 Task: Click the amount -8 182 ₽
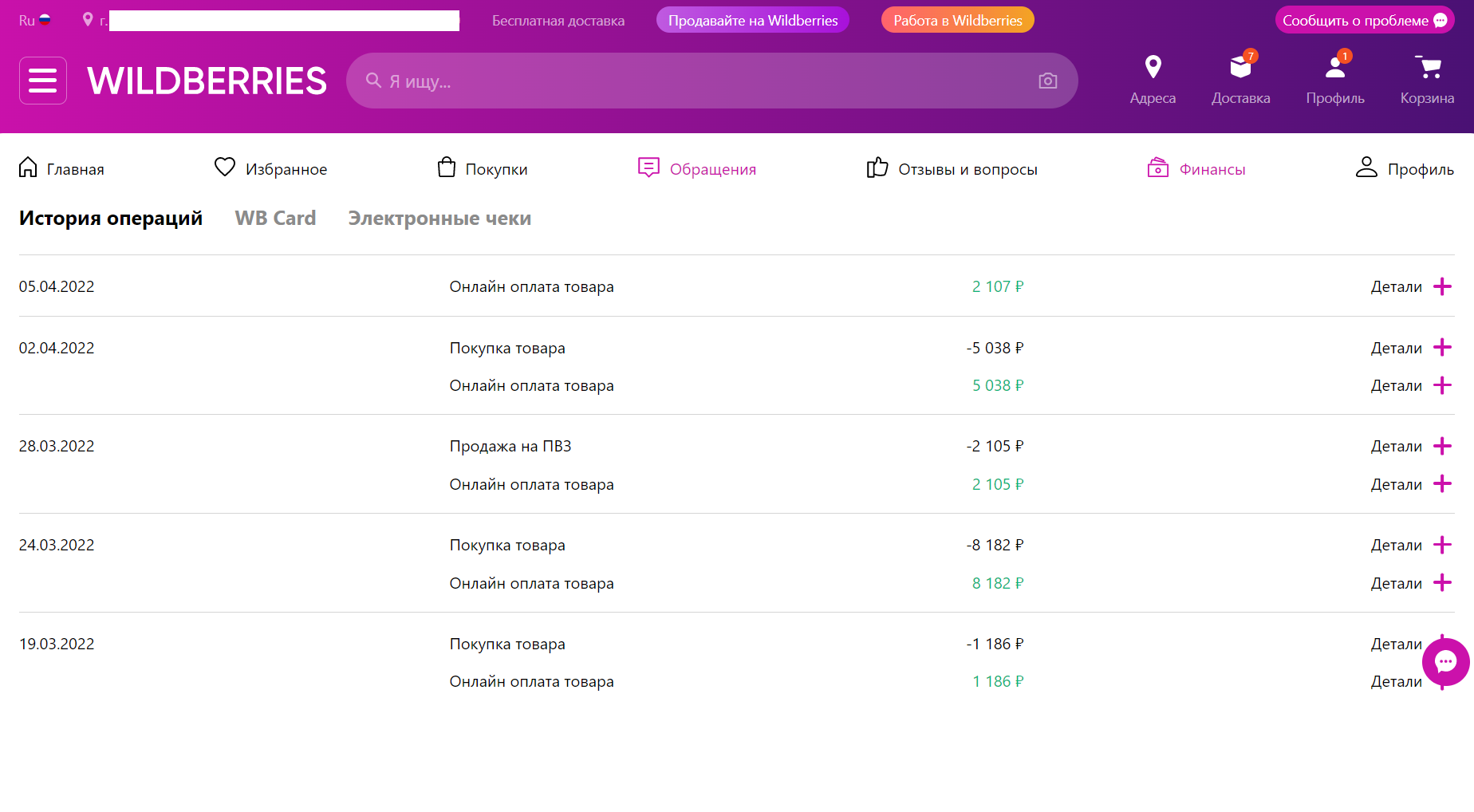tap(995, 545)
